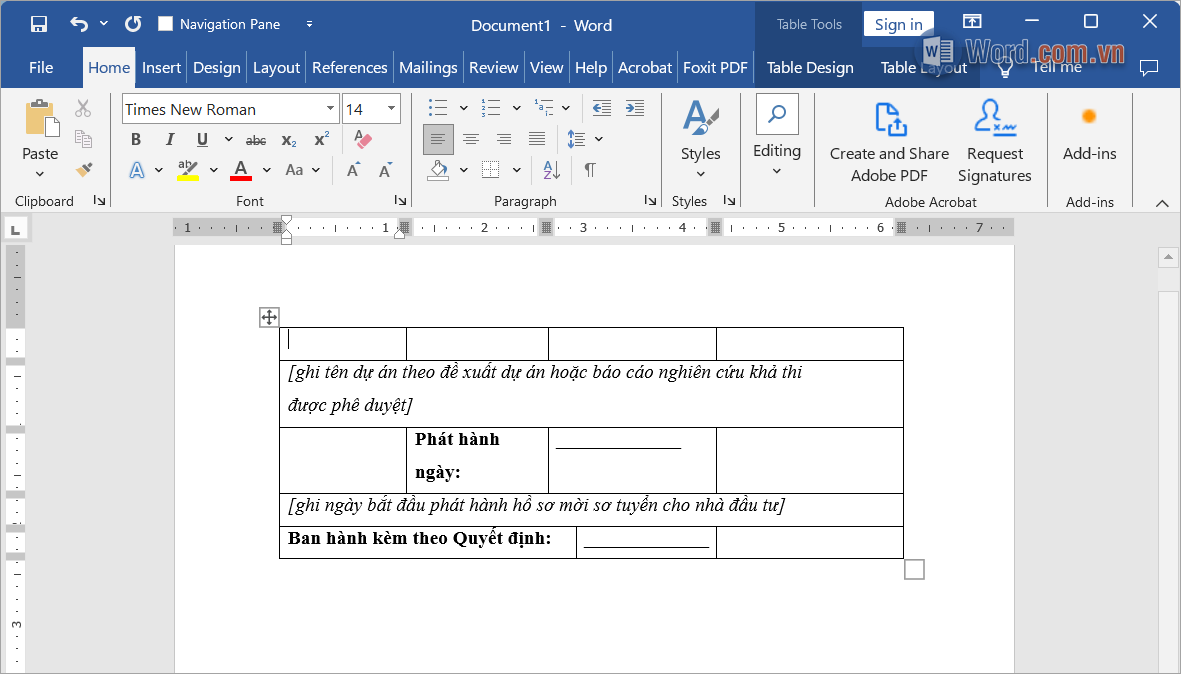This screenshot has width=1181, height=674.
Task: Click Create and Share Adobe PDF
Action: (x=889, y=140)
